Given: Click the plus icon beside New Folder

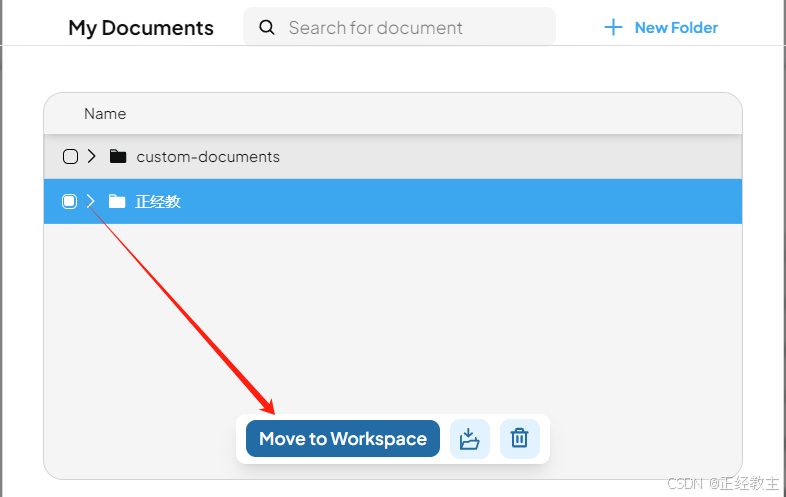Looking at the screenshot, I should [x=613, y=27].
